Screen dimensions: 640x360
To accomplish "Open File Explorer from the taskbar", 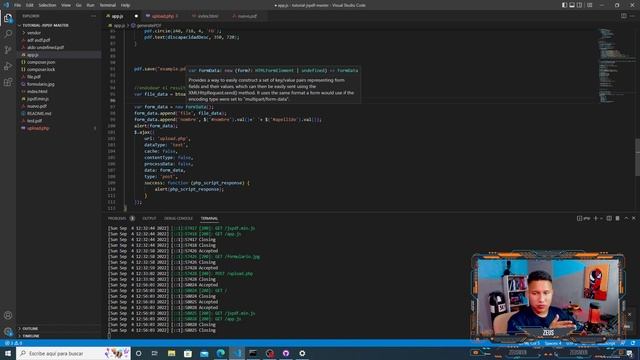I will (x=171, y=353).
